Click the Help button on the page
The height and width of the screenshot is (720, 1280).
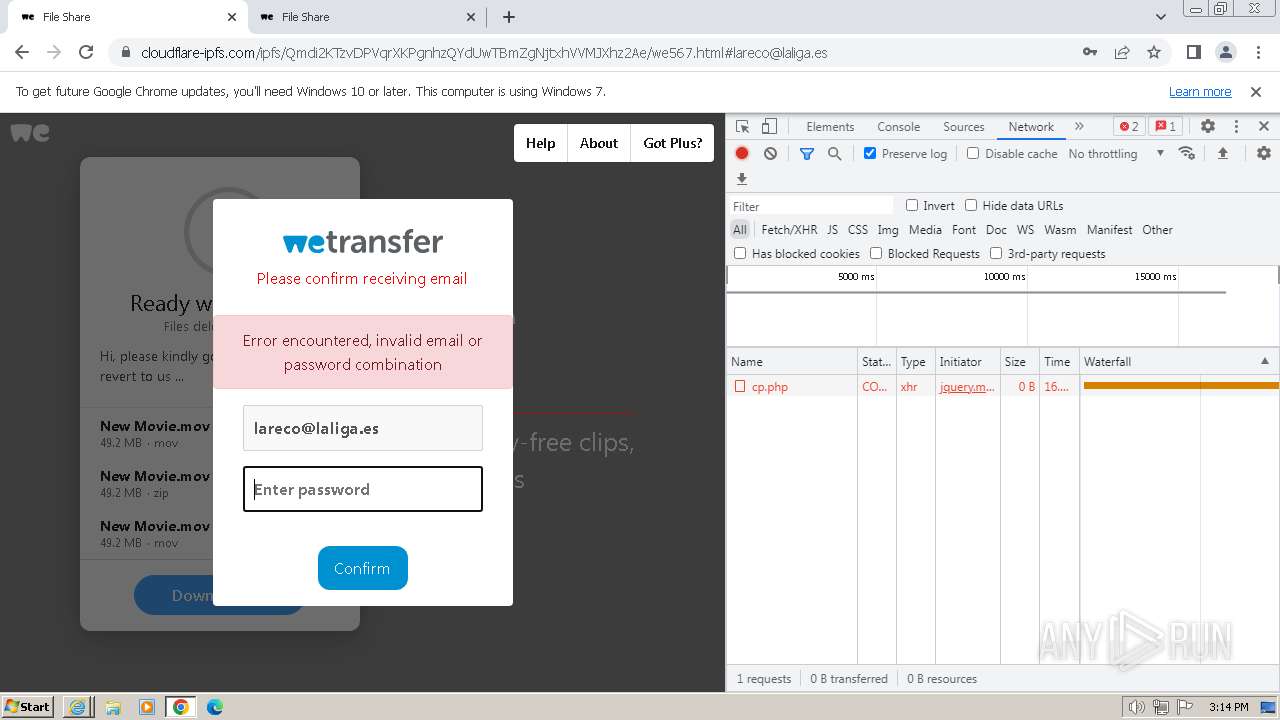(540, 143)
